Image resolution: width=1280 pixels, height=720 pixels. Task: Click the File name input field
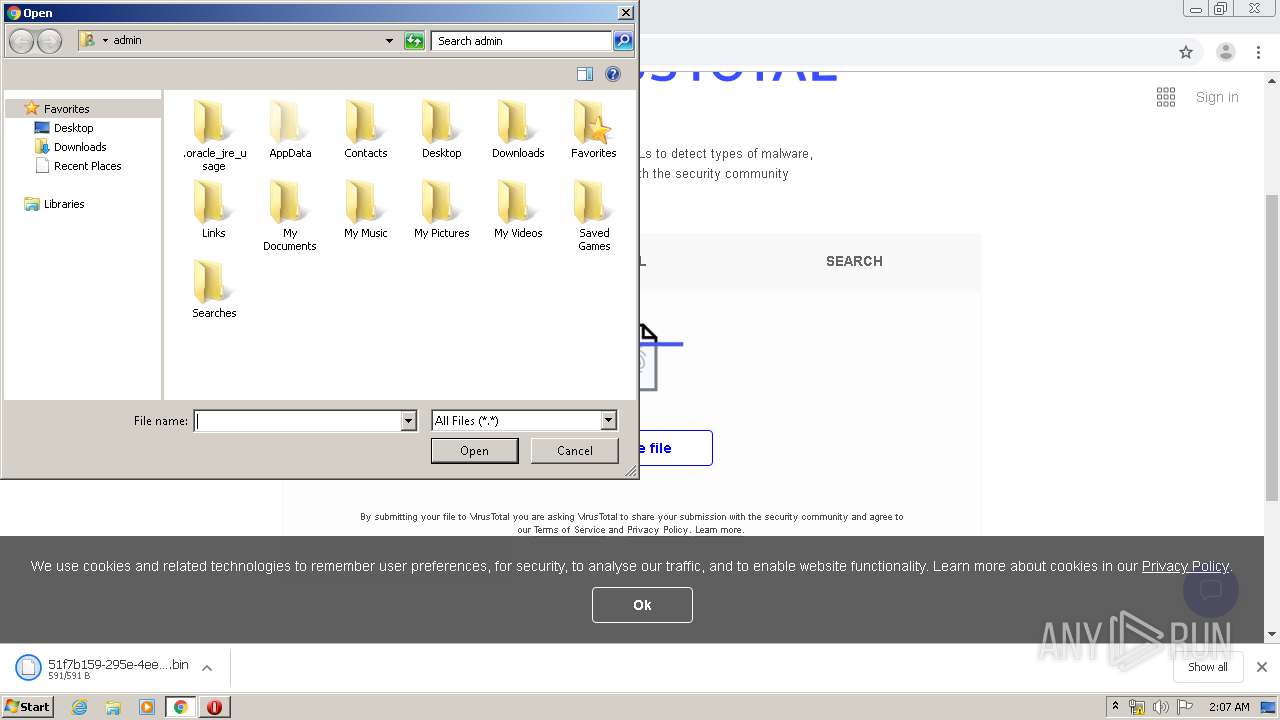[x=298, y=421]
